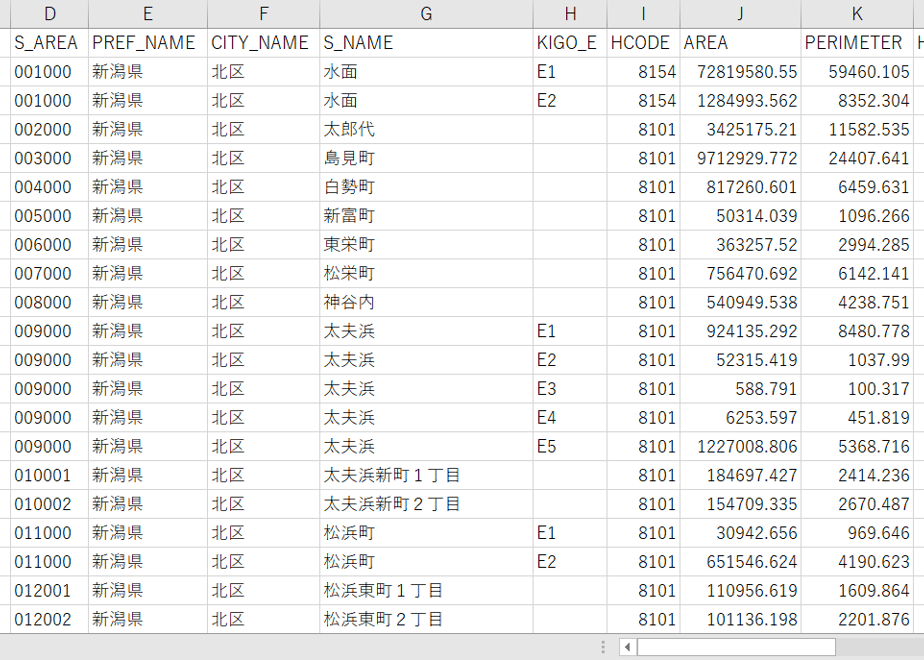Select the S_AREA cell 003000

[x=50, y=159]
